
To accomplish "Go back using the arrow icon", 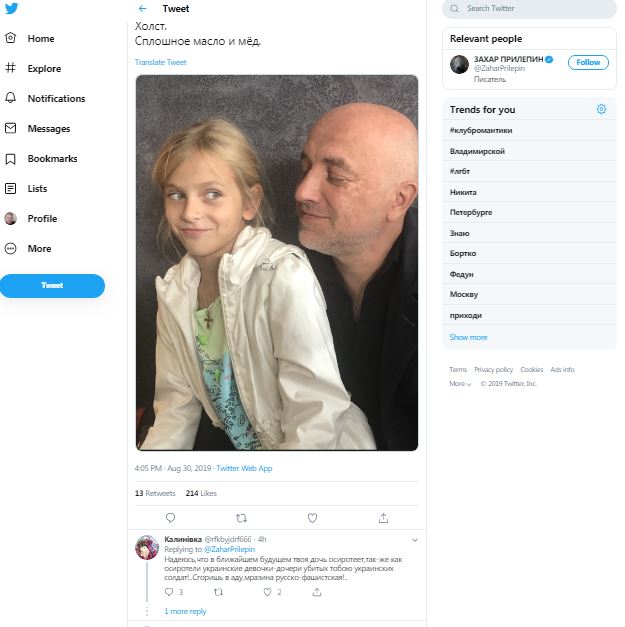I will 143,9.
